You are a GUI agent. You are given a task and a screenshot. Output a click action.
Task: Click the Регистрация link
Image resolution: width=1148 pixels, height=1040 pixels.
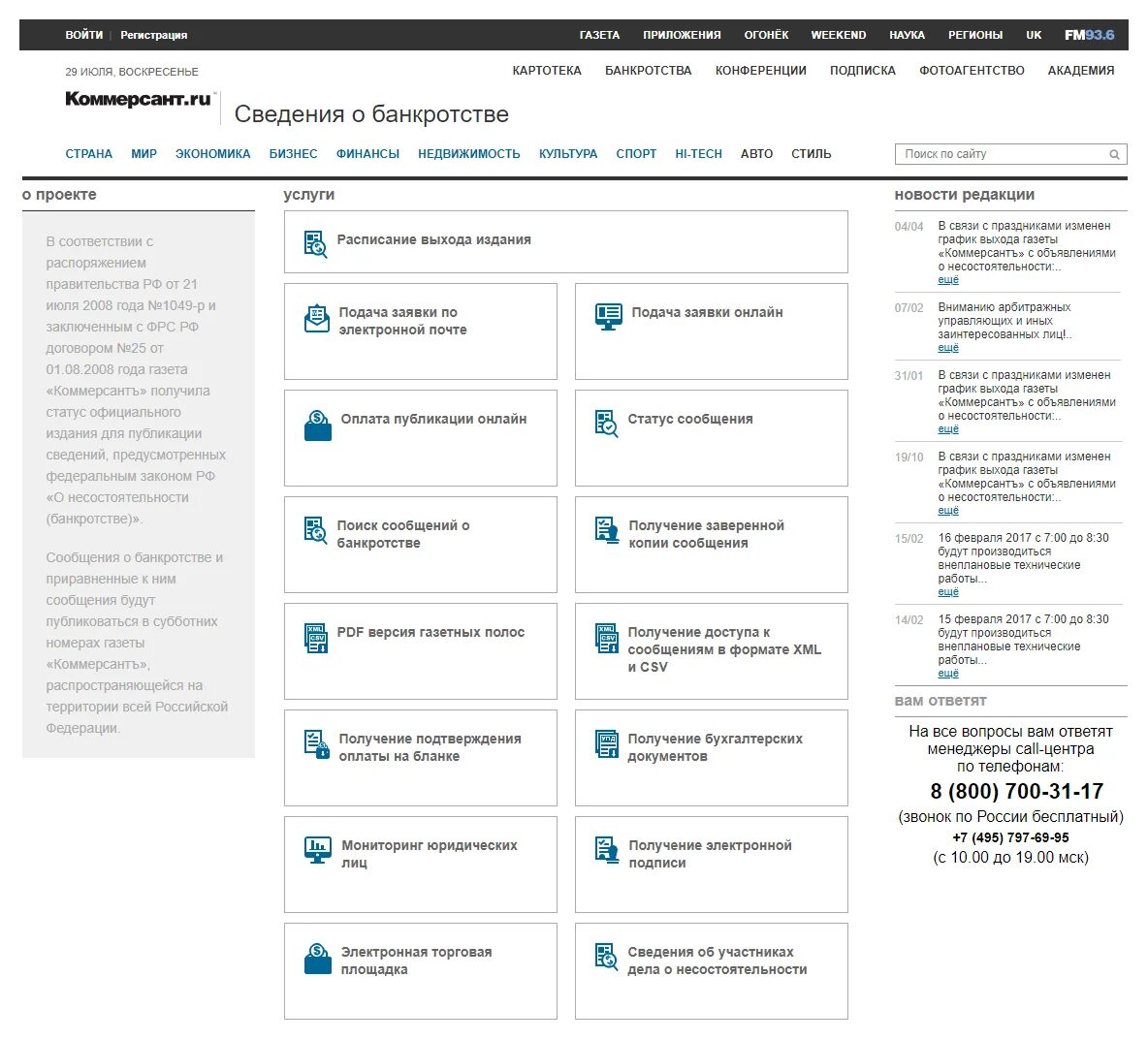[154, 35]
